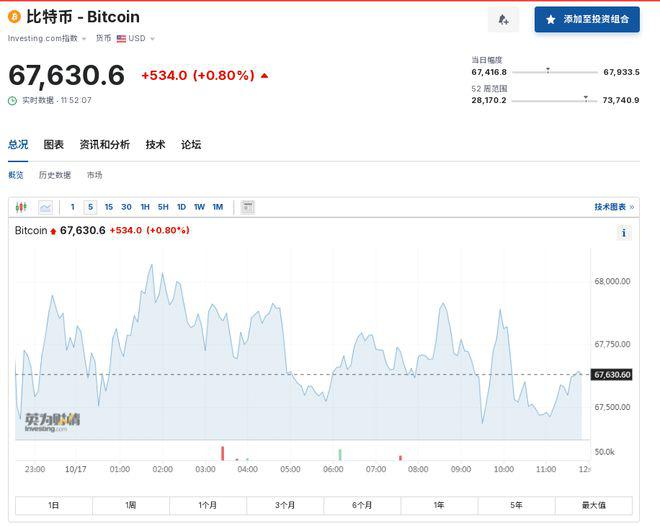
Task: Click the daily high value 67,933.5
Action: coord(621,72)
